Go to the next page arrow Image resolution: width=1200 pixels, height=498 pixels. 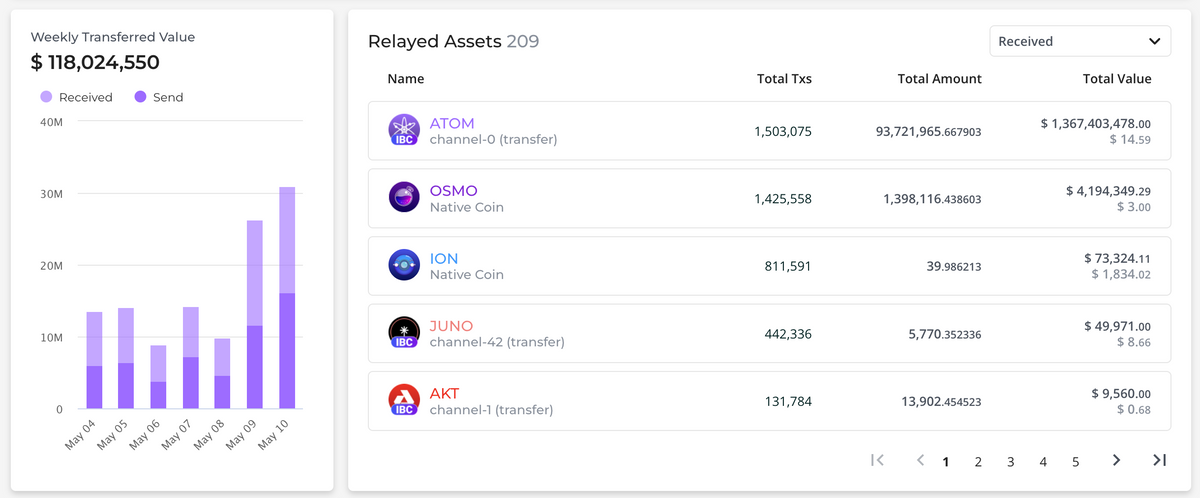1116,460
